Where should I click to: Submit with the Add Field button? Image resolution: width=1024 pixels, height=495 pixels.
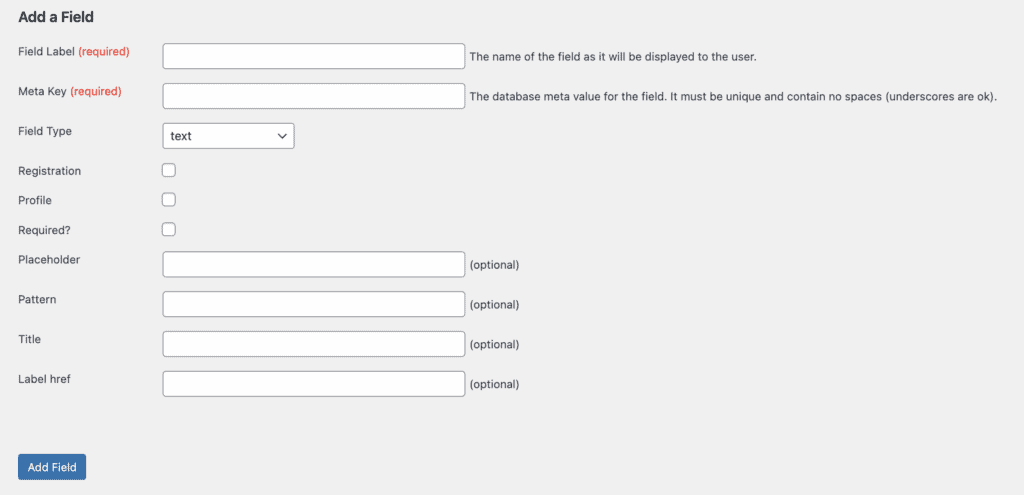52,468
